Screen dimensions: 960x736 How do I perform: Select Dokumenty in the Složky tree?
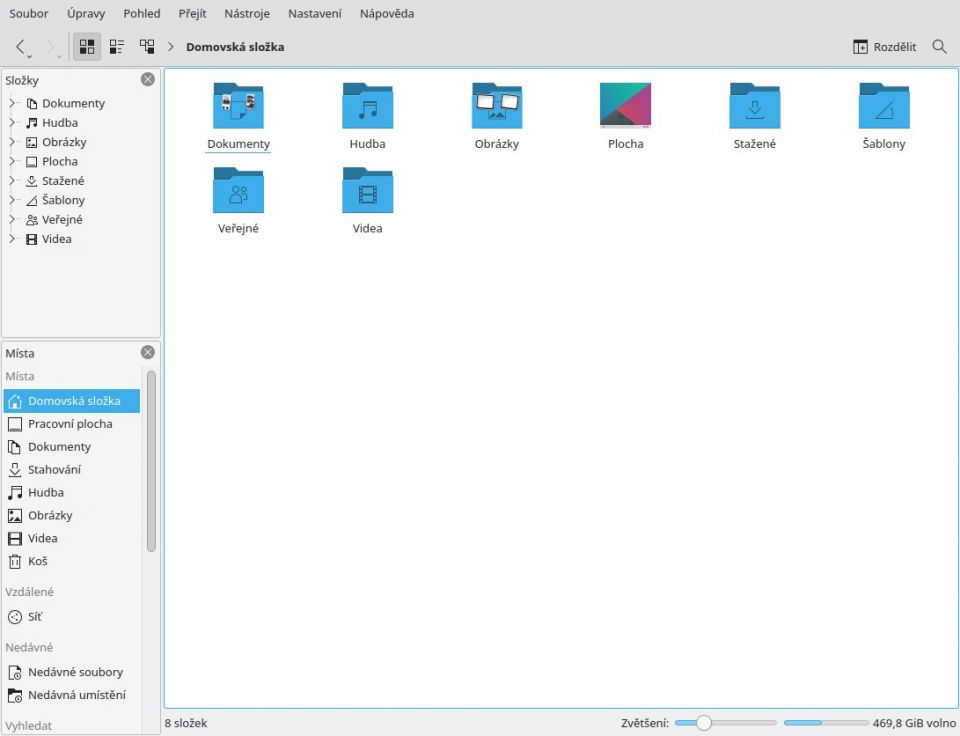(x=65, y=103)
